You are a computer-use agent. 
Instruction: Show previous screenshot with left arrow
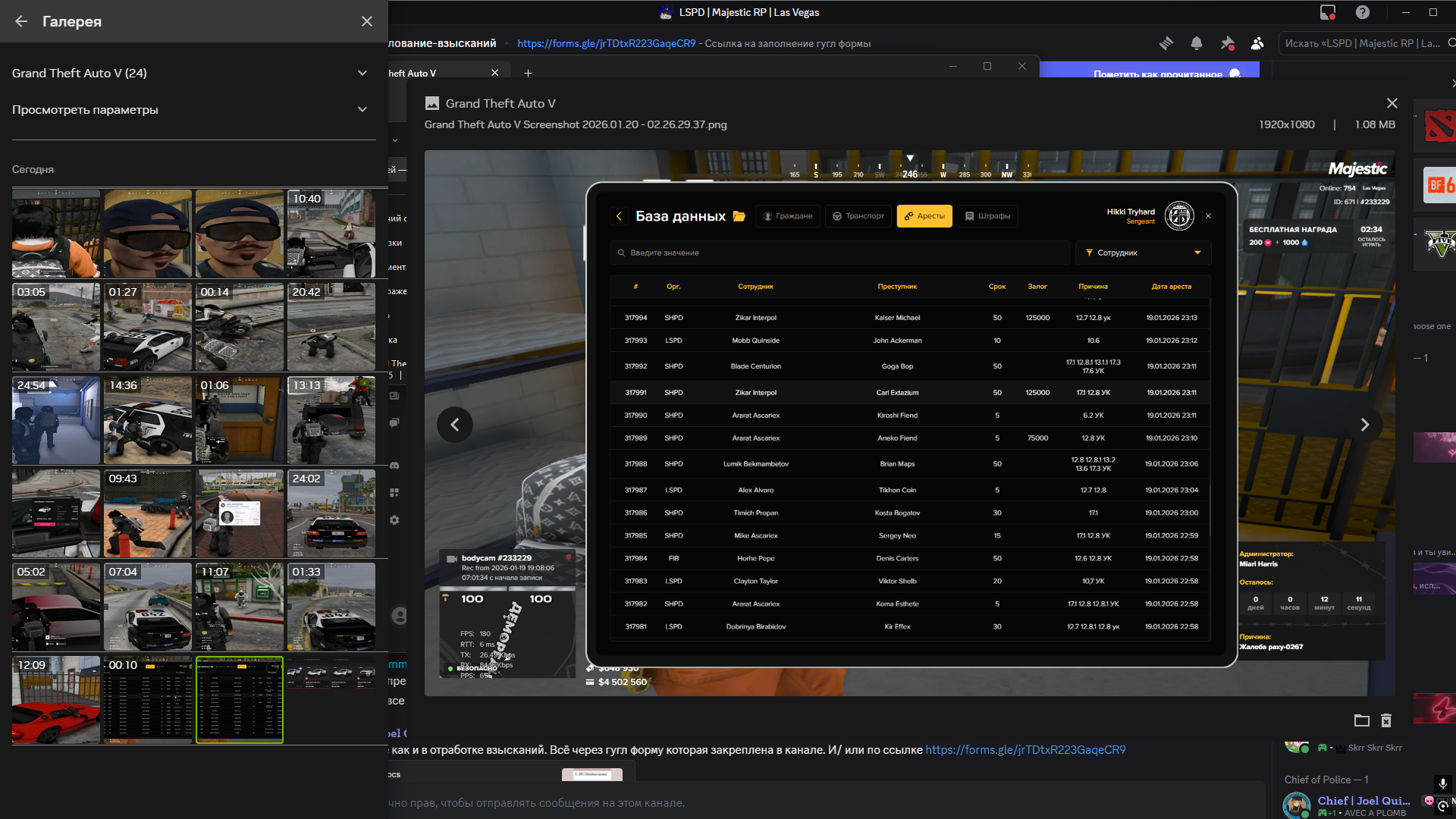click(454, 425)
